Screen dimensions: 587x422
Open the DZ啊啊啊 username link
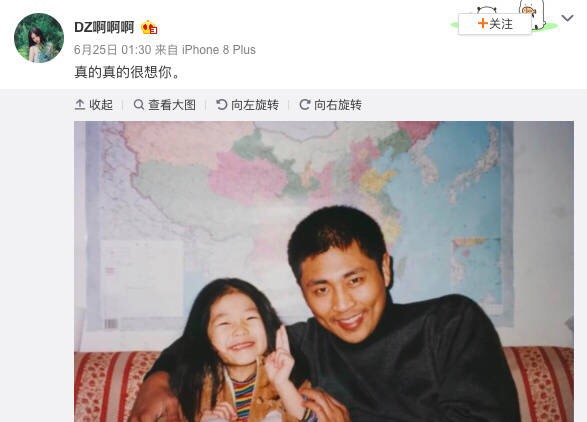point(104,27)
